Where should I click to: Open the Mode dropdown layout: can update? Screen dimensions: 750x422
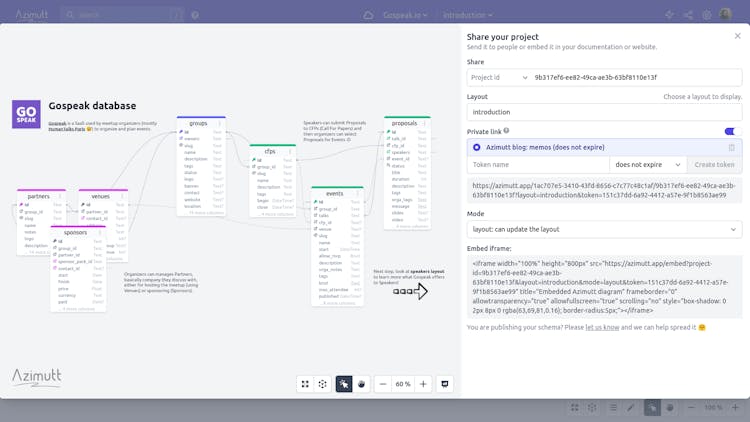pyautogui.click(x=604, y=230)
